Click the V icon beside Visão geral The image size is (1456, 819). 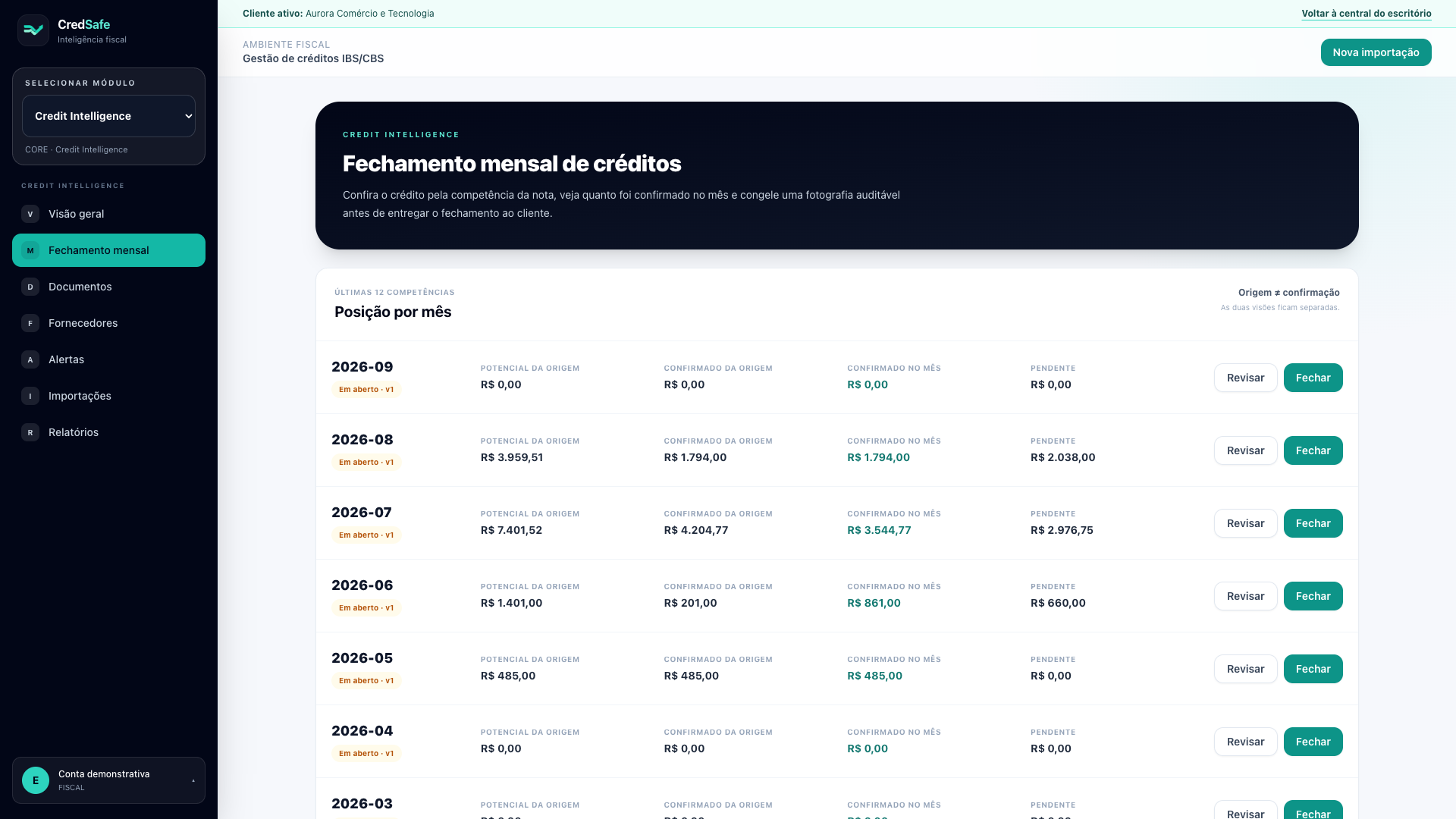(x=30, y=214)
